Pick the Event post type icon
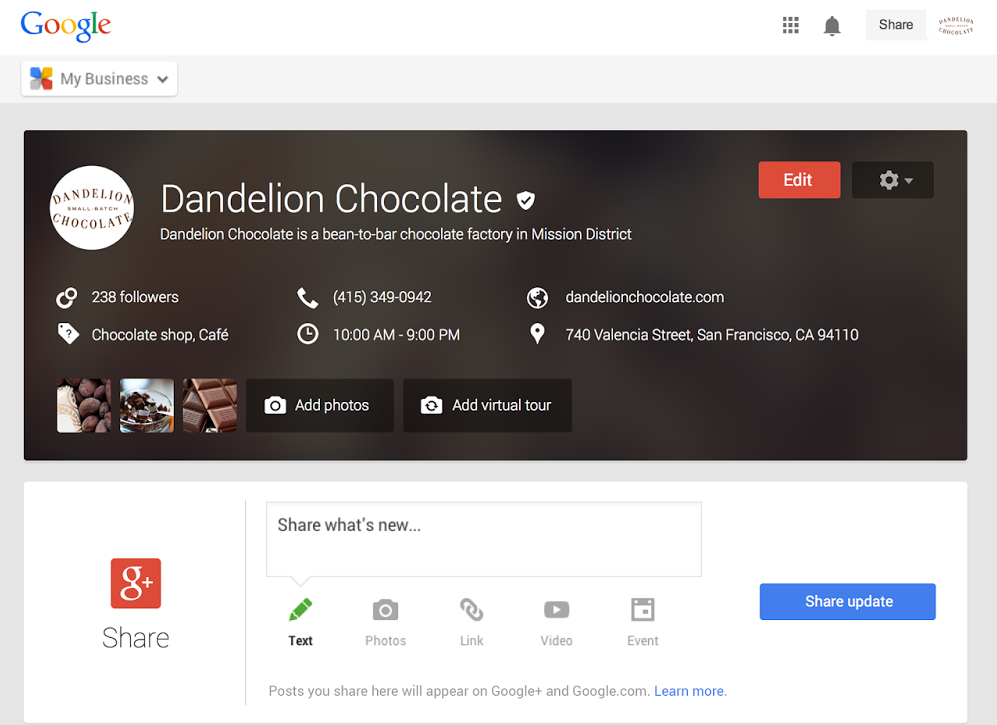Image resolution: width=997 pixels, height=725 pixels. coord(642,610)
